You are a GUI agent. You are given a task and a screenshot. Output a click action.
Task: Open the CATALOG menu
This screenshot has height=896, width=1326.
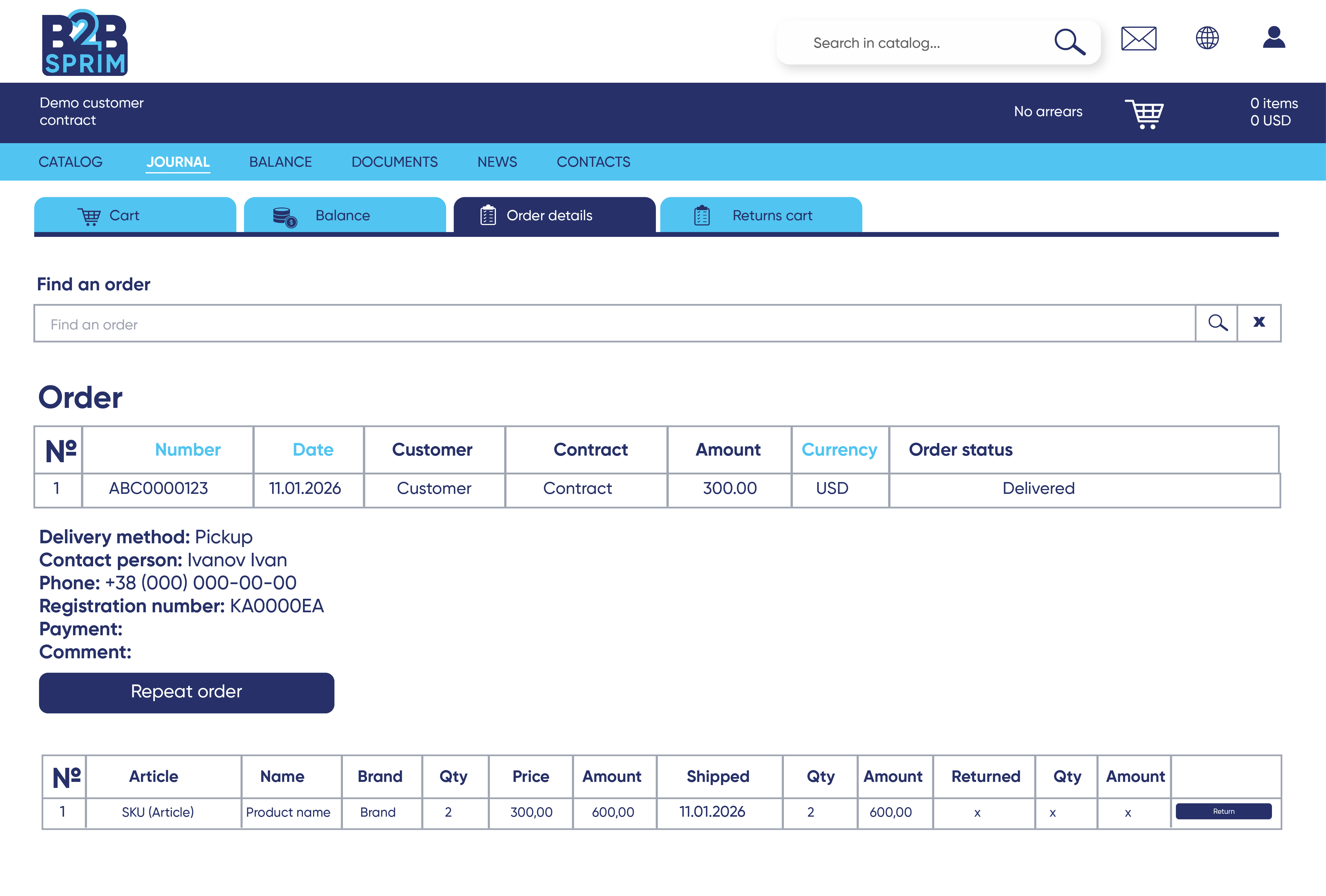click(x=70, y=162)
